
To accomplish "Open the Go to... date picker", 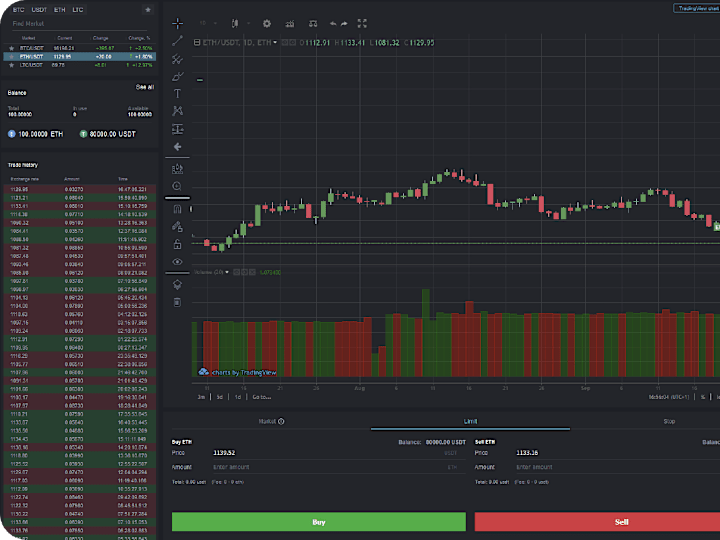I will pos(262,397).
